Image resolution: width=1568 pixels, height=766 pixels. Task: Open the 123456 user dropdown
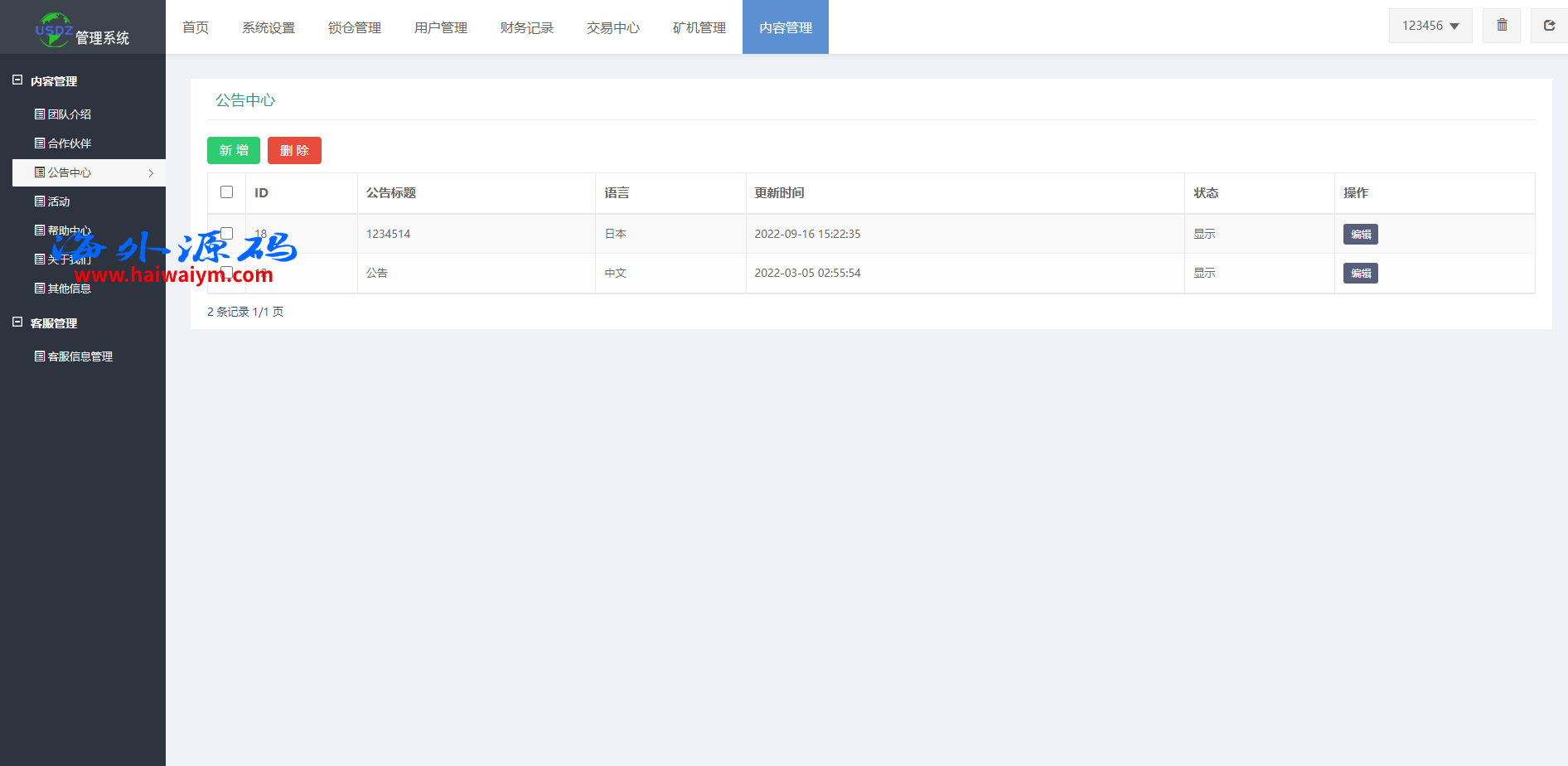pyautogui.click(x=1430, y=26)
